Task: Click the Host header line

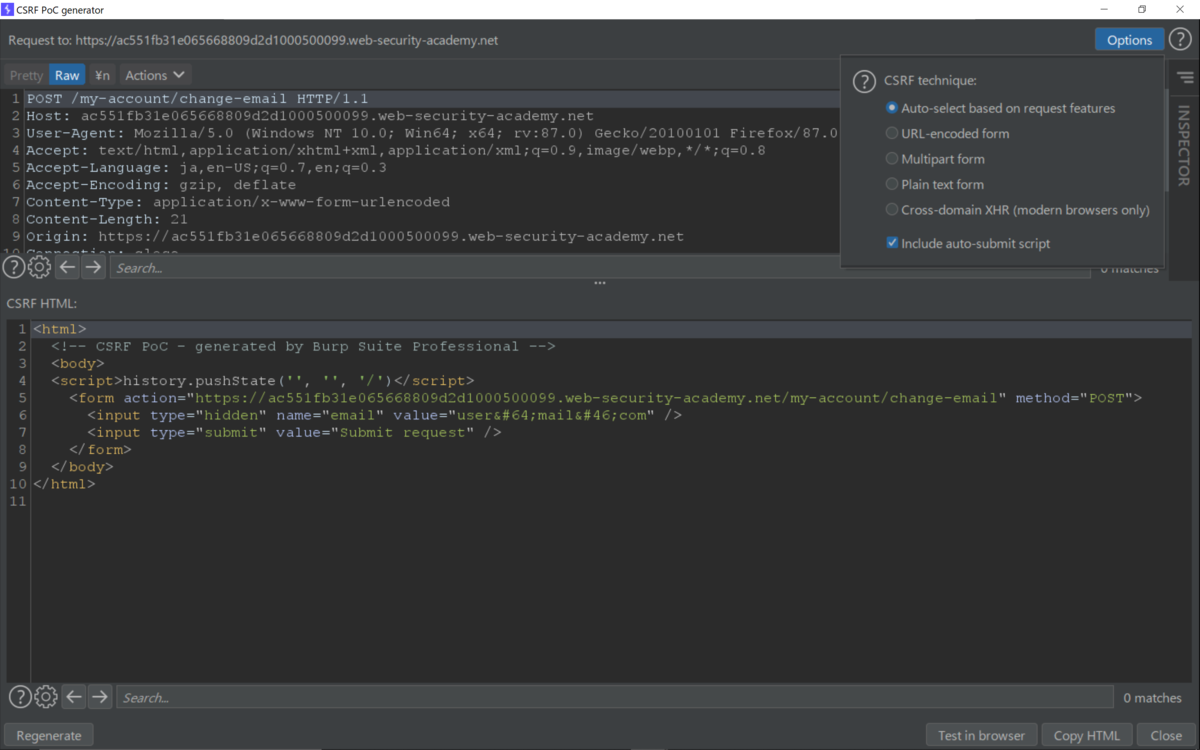Action: [309, 116]
